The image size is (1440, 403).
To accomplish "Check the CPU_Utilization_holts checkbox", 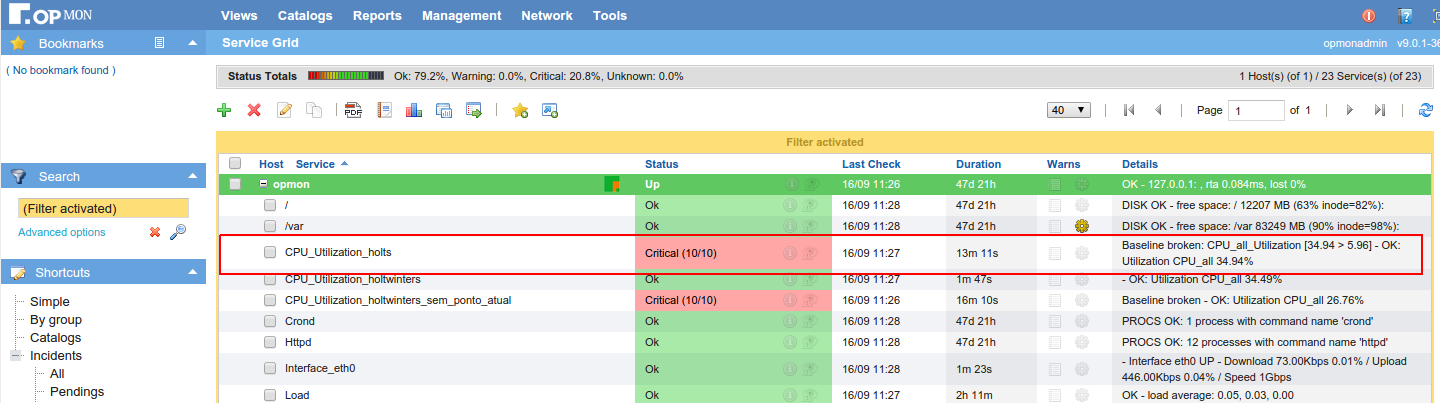I will click(x=270, y=253).
